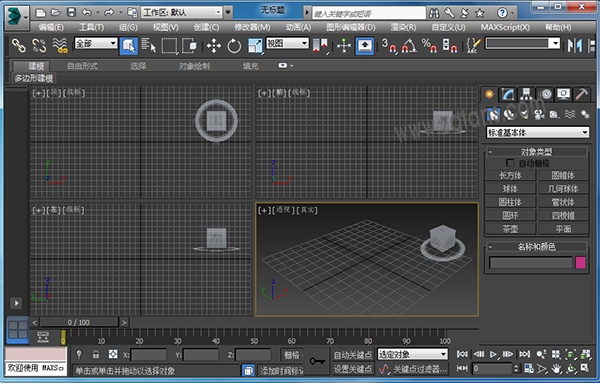Toggle Spinner Snap
Screen dimensions: 600x383
(450, 46)
